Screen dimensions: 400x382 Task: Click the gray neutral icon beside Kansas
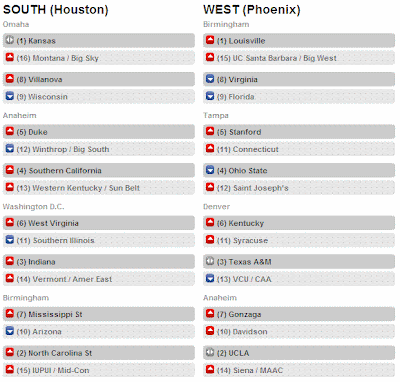(x=10, y=40)
